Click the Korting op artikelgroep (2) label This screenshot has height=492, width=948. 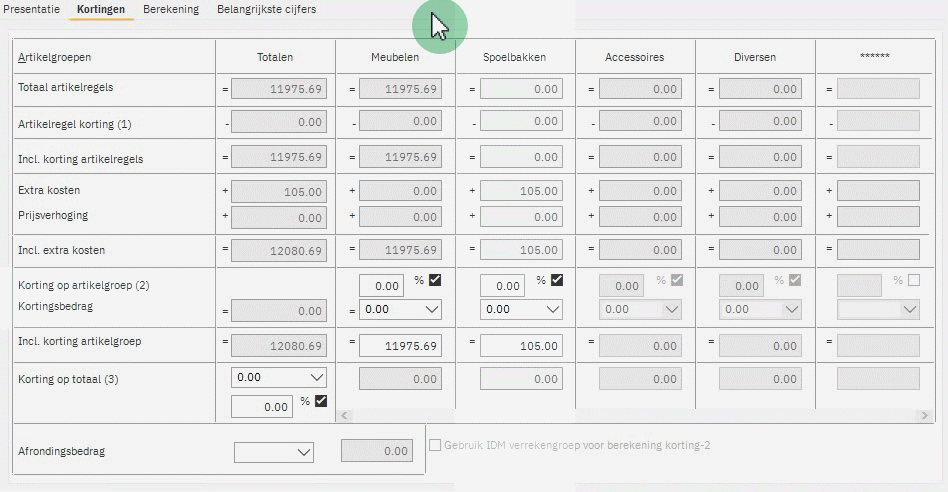tap(83, 285)
